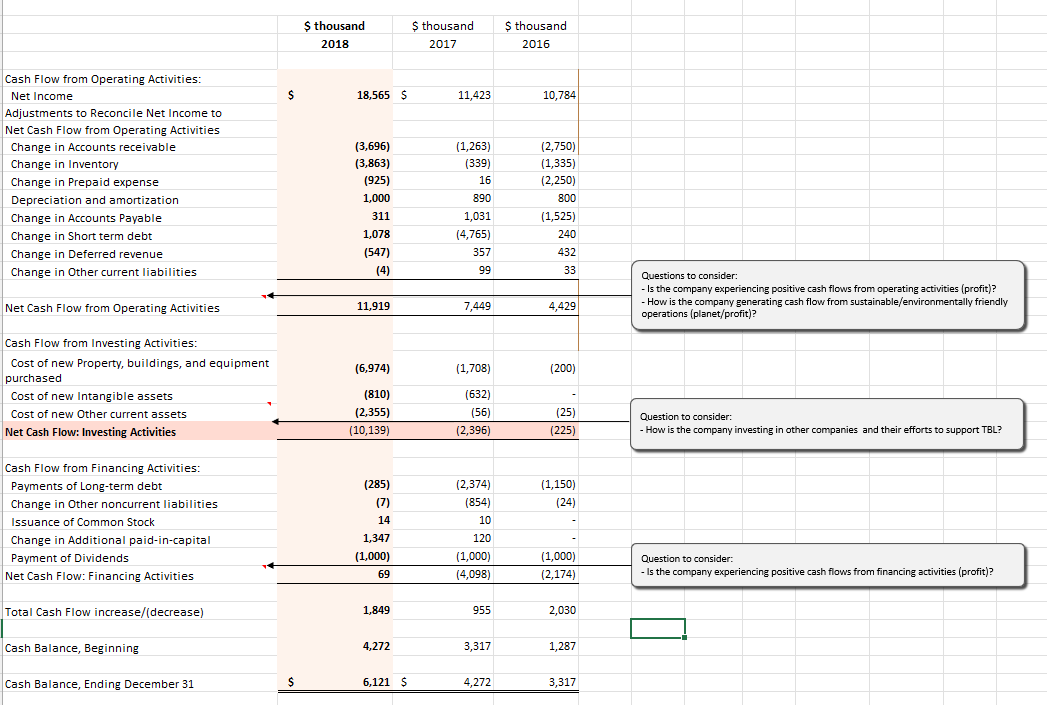This screenshot has width=1047, height=705.
Task: Click the callout asking about investing in other companies
Action: pos(828,423)
